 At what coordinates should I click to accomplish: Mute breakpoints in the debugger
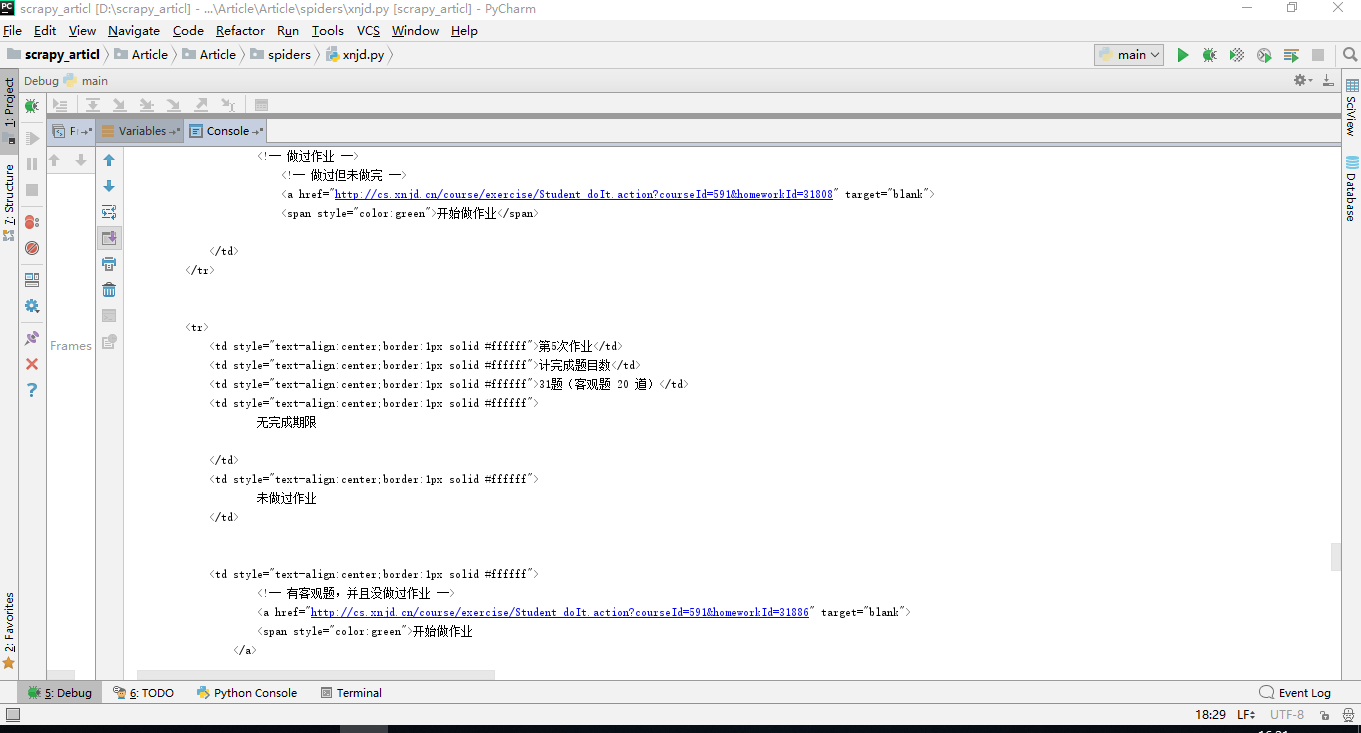[x=32, y=248]
